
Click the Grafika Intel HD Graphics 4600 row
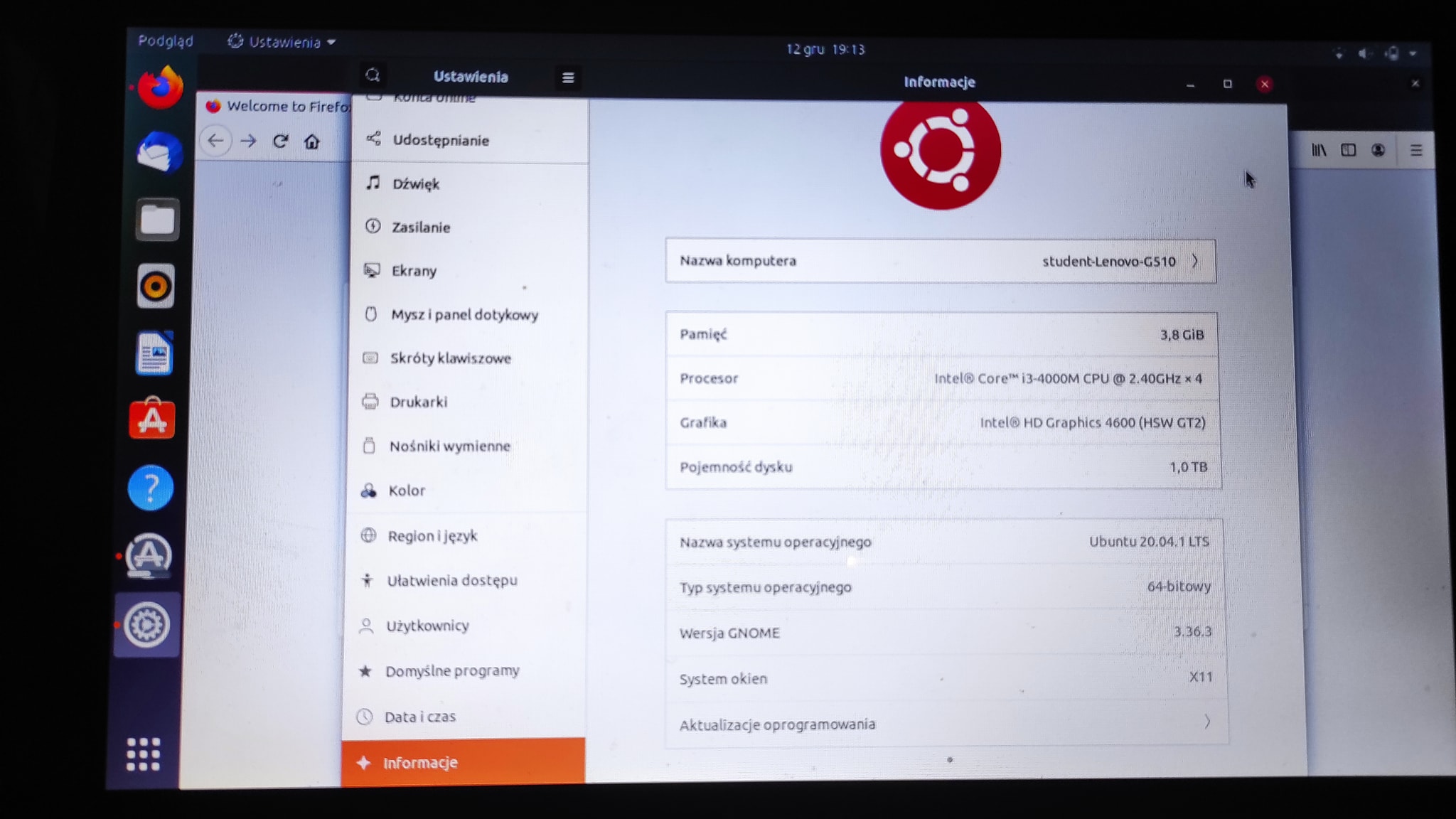tap(943, 422)
